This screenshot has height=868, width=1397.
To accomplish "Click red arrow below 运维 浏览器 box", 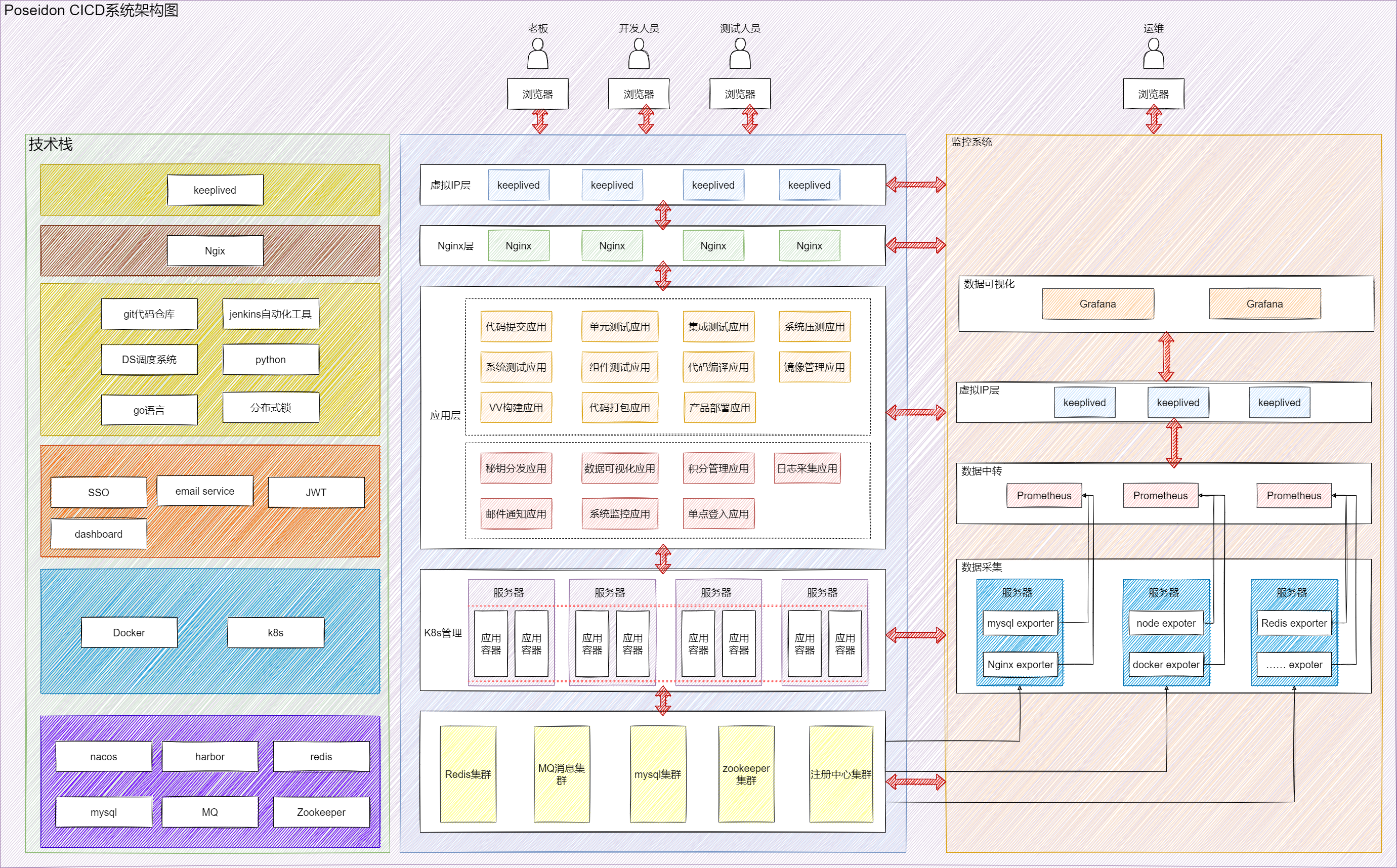I will (x=1154, y=121).
